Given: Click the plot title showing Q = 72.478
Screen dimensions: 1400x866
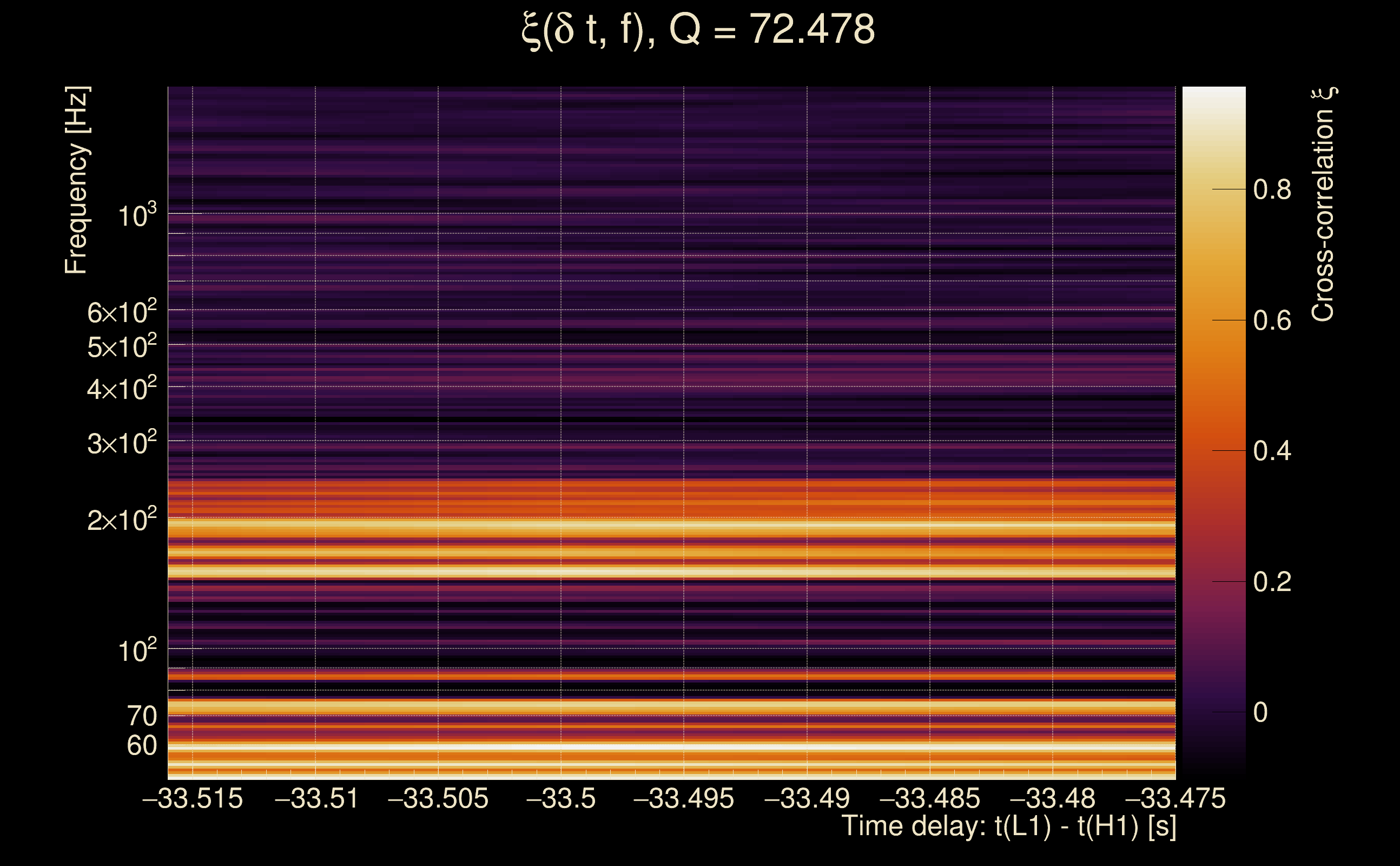Looking at the screenshot, I should pyautogui.click(x=698, y=30).
